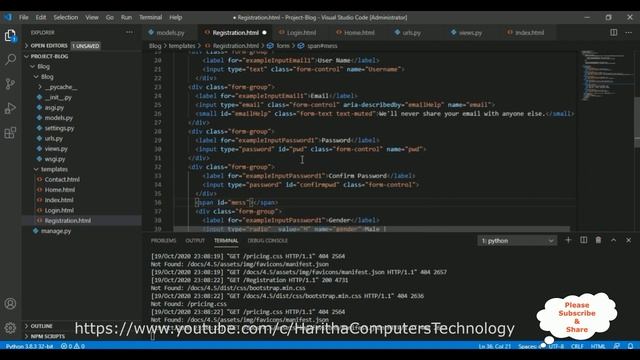Open asgi.py in the file tree
Screen dimensions: 640x360
click(x=54, y=108)
